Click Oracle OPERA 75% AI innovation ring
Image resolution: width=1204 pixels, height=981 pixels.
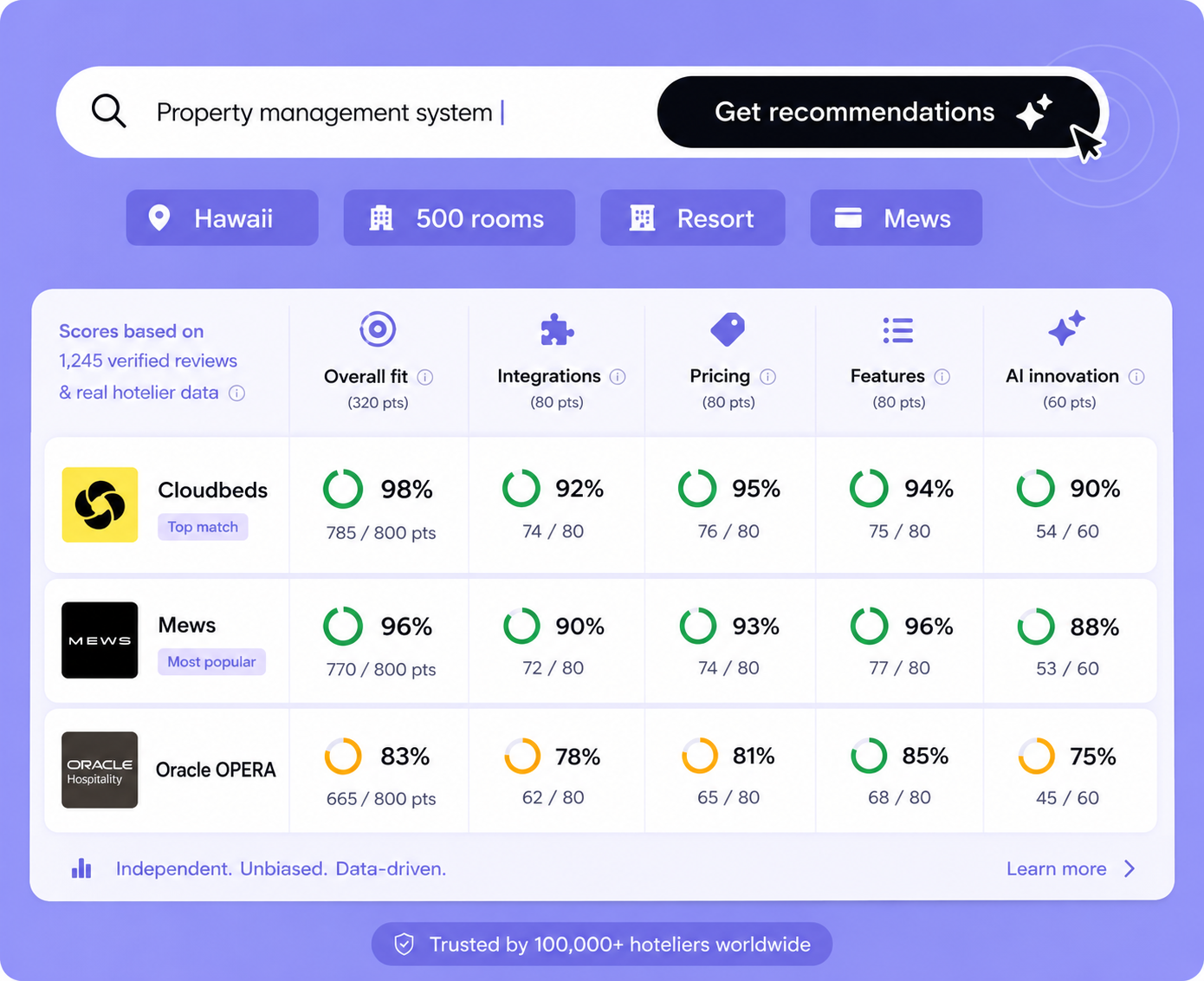coord(1036,756)
